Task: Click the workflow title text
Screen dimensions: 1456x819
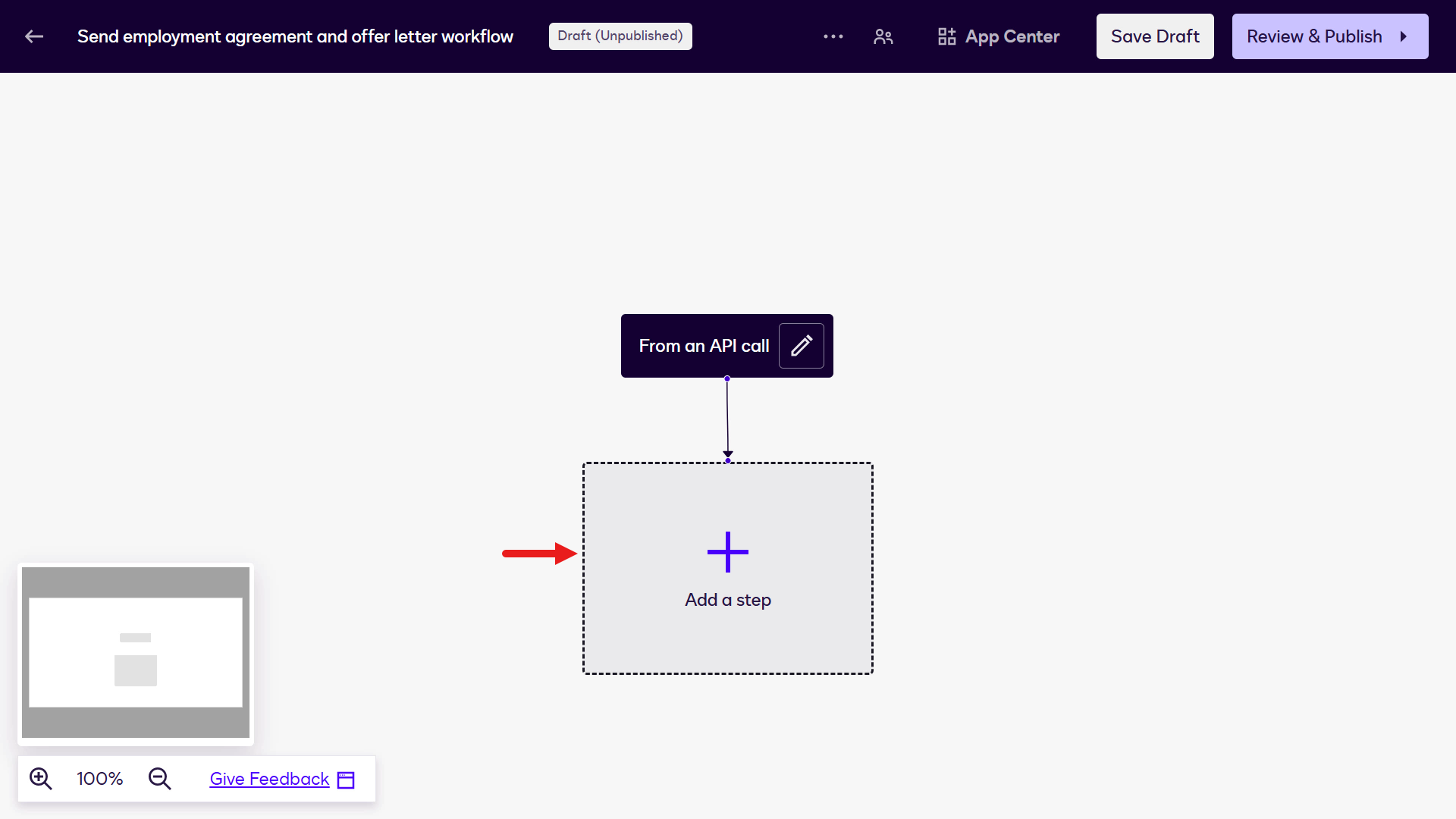Action: (295, 36)
